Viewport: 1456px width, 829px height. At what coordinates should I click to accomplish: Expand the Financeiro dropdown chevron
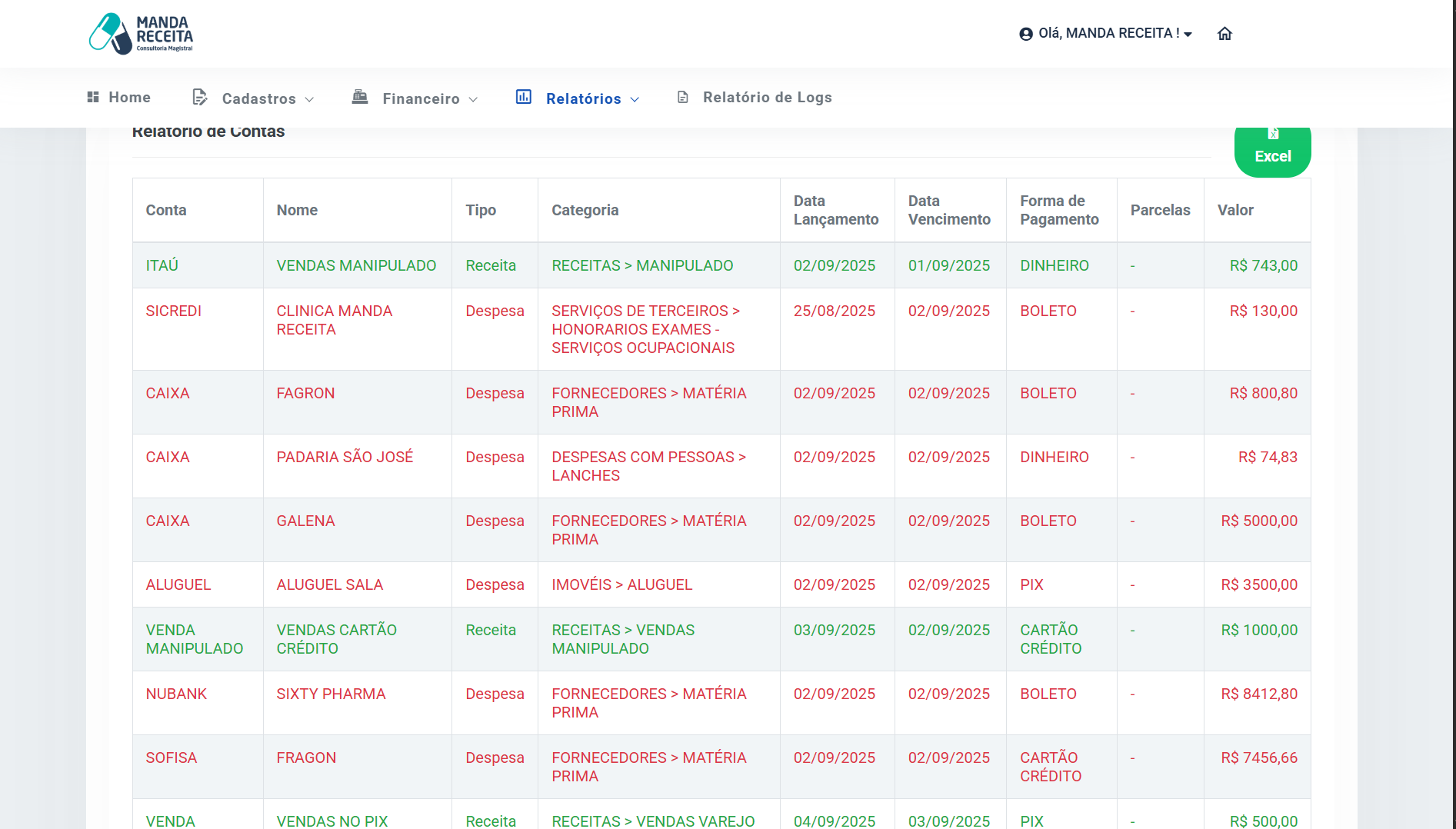[473, 99]
